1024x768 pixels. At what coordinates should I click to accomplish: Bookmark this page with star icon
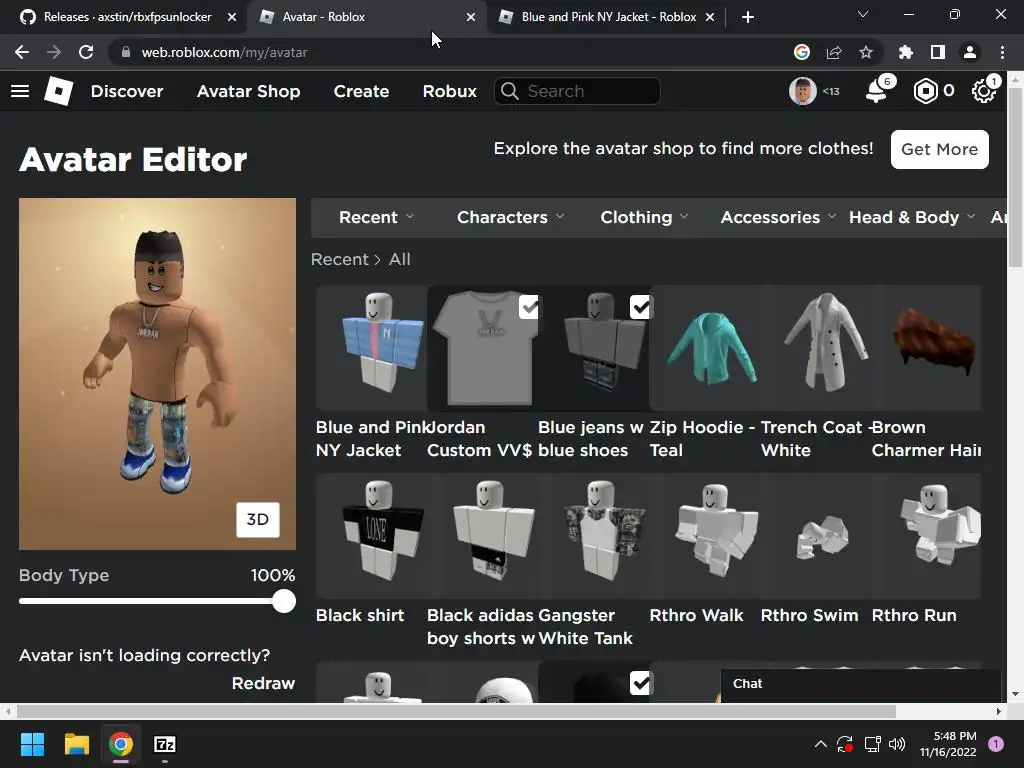pyautogui.click(x=866, y=52)
